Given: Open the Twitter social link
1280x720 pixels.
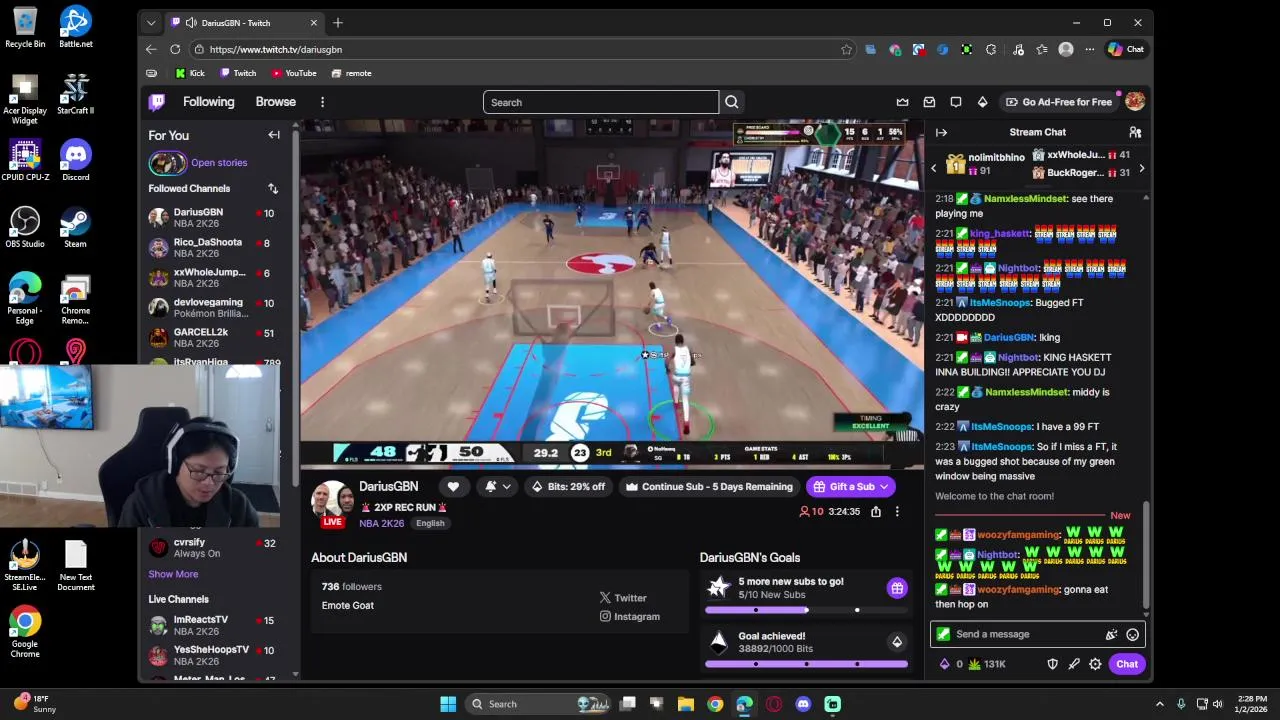Looking at the screenshot, I should pos(623,598).
